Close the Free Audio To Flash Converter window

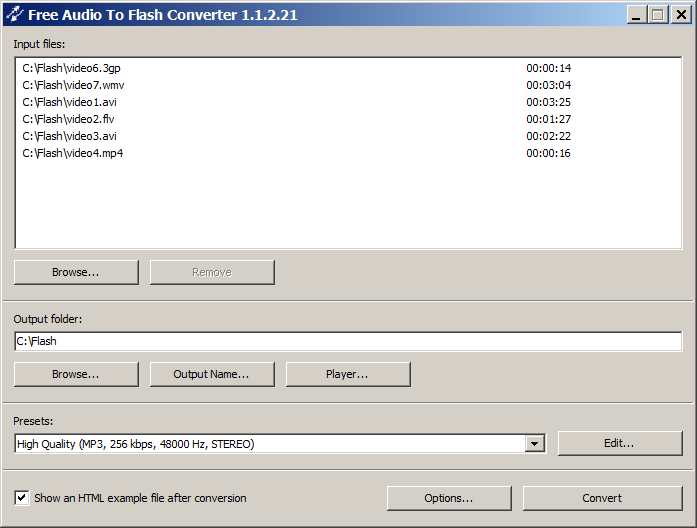click(679, 15)
